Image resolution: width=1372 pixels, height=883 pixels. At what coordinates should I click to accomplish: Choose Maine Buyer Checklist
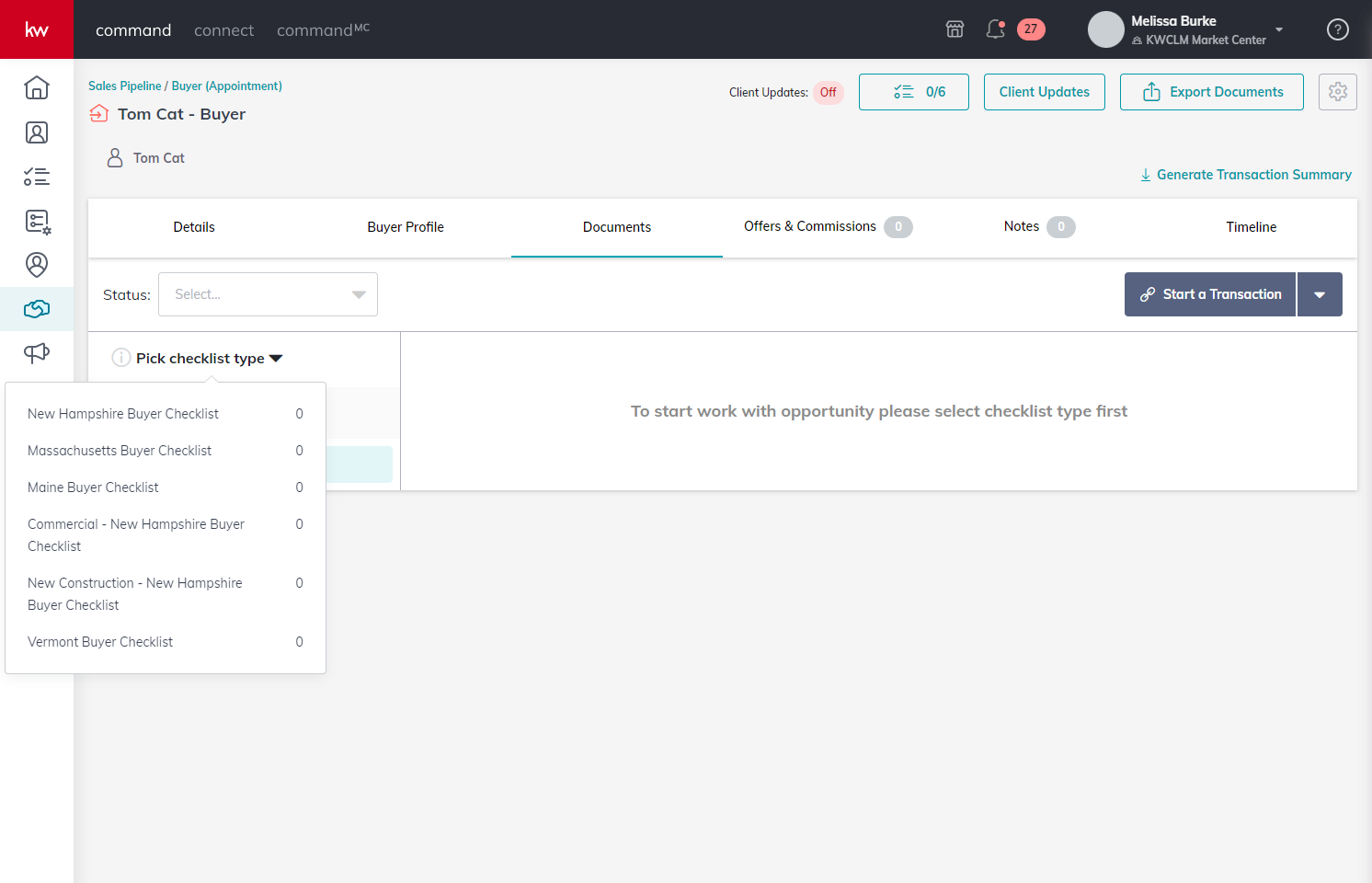click(166, 487)
